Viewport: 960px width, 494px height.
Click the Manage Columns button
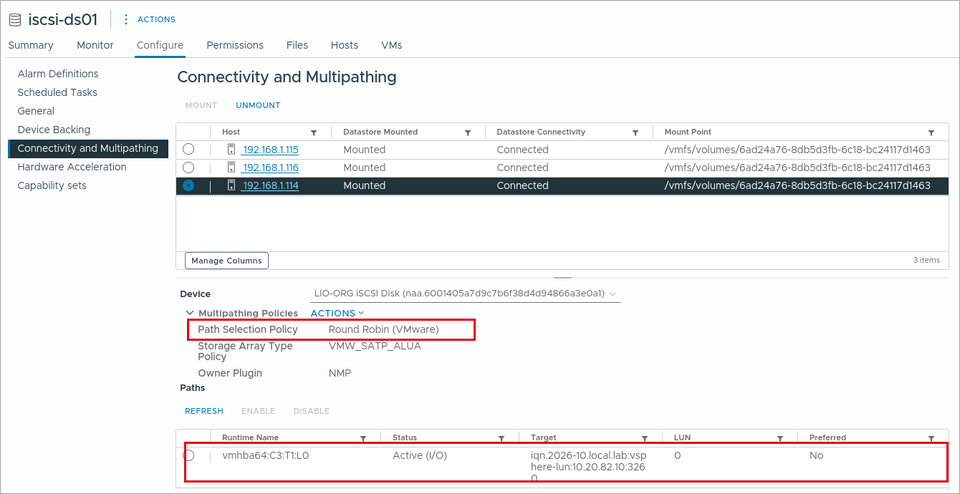tap(227, 261)
